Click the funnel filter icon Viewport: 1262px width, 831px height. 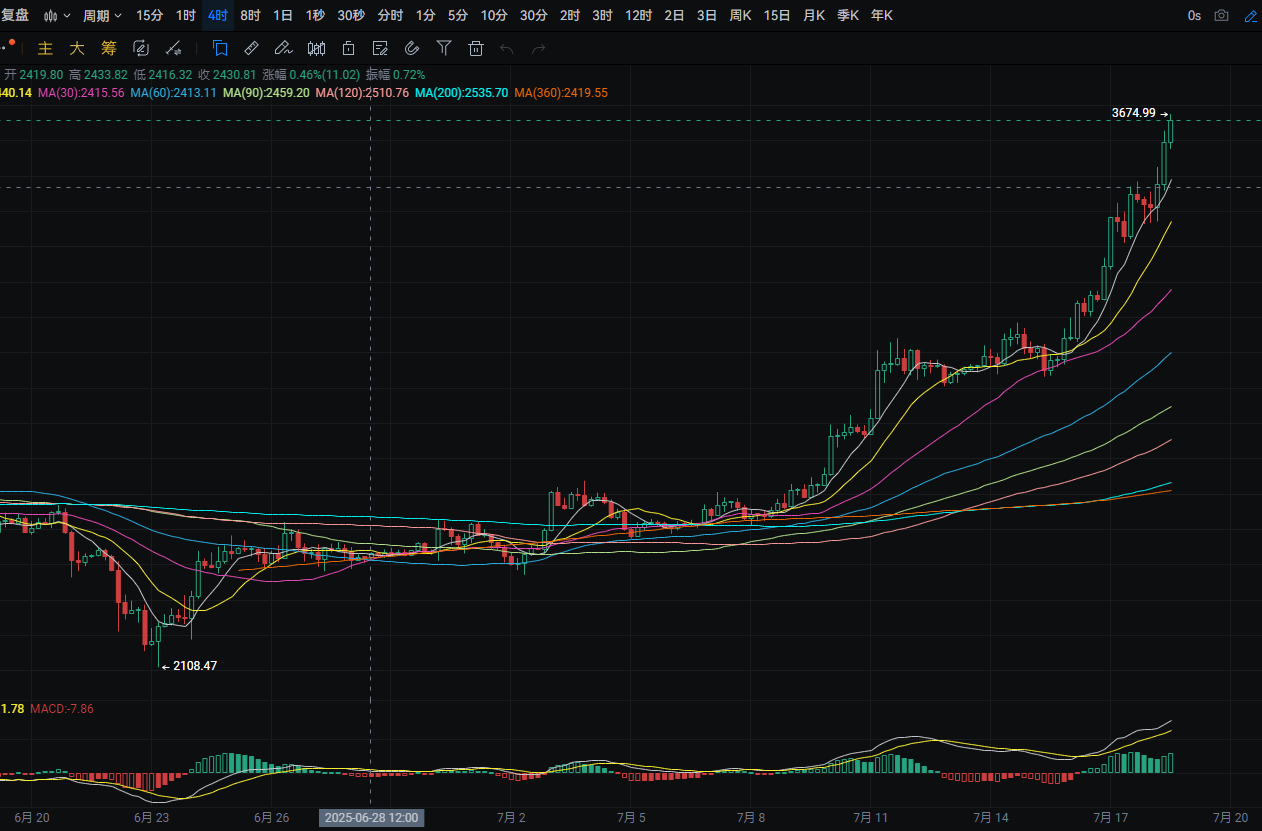[444, 48]
